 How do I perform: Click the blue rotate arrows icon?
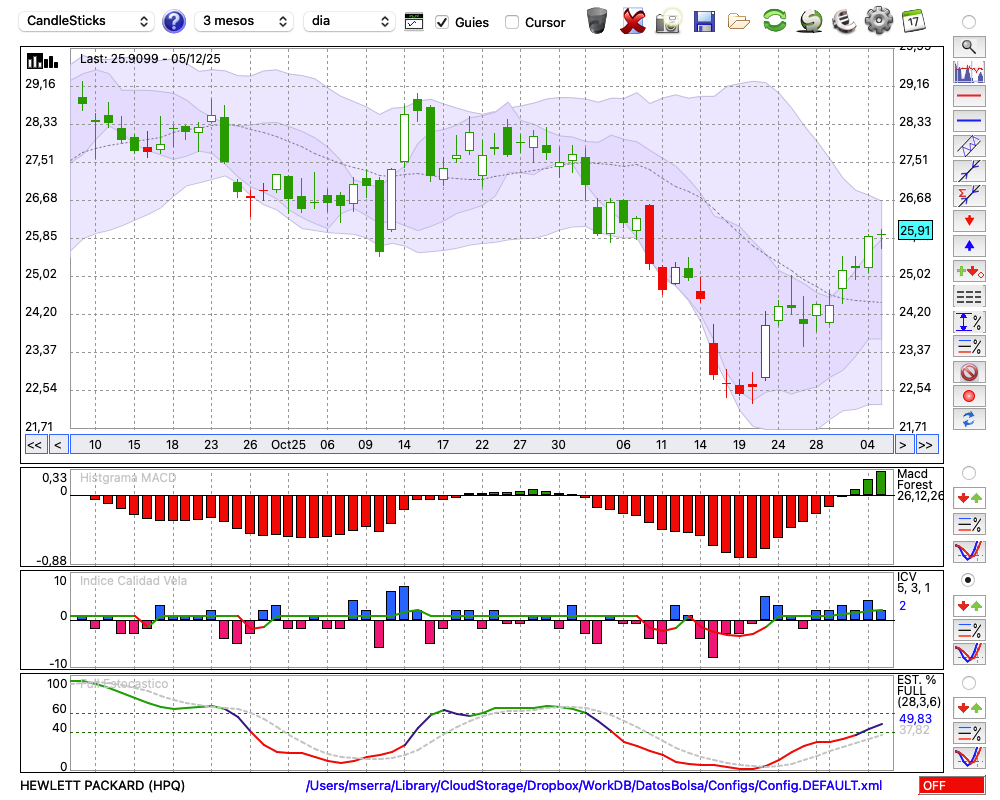[969, 419]
